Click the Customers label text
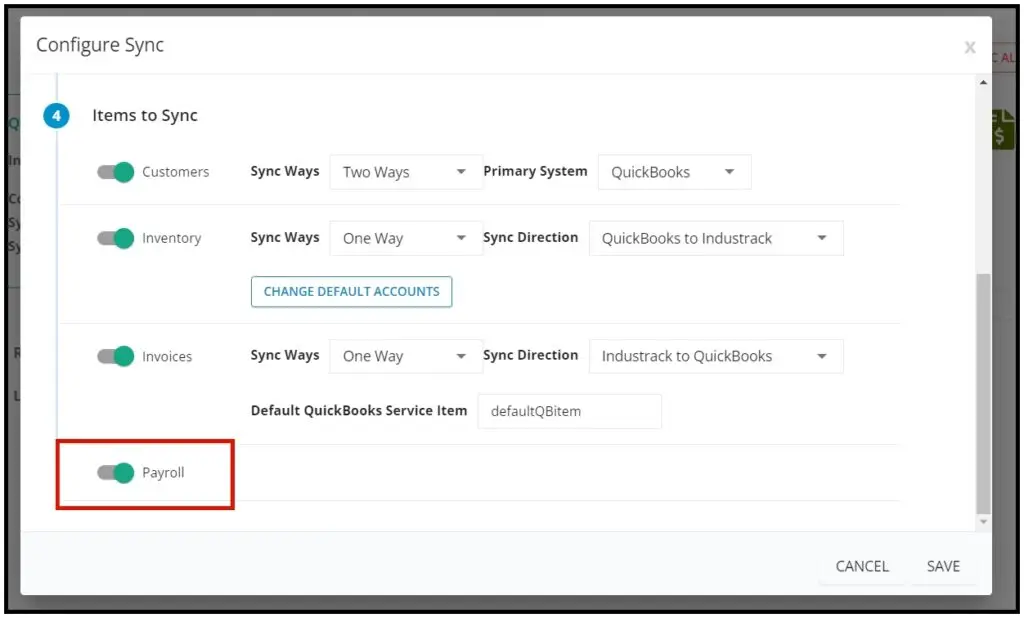 (x=176, y=172)
